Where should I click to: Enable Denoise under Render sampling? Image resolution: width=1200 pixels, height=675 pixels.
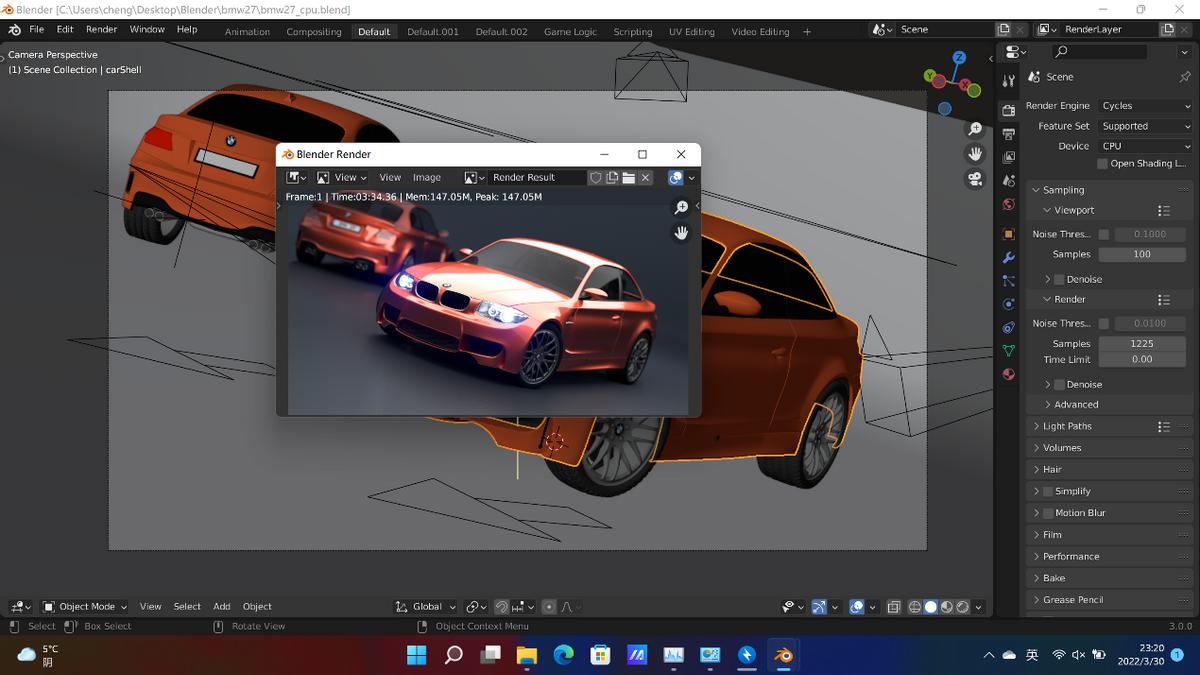pos(1060,384)
